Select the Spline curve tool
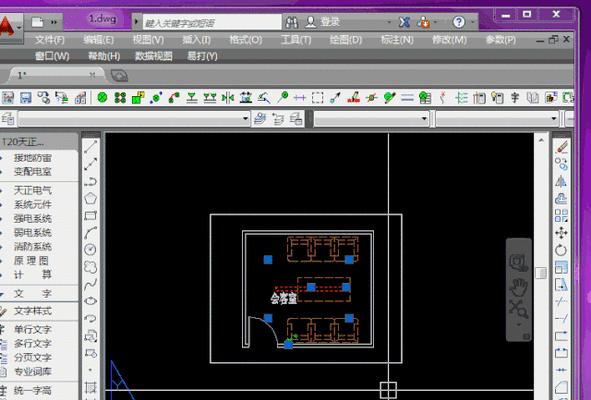The width and height of the screenshot is (591, 400). click(x=90, y=284)
